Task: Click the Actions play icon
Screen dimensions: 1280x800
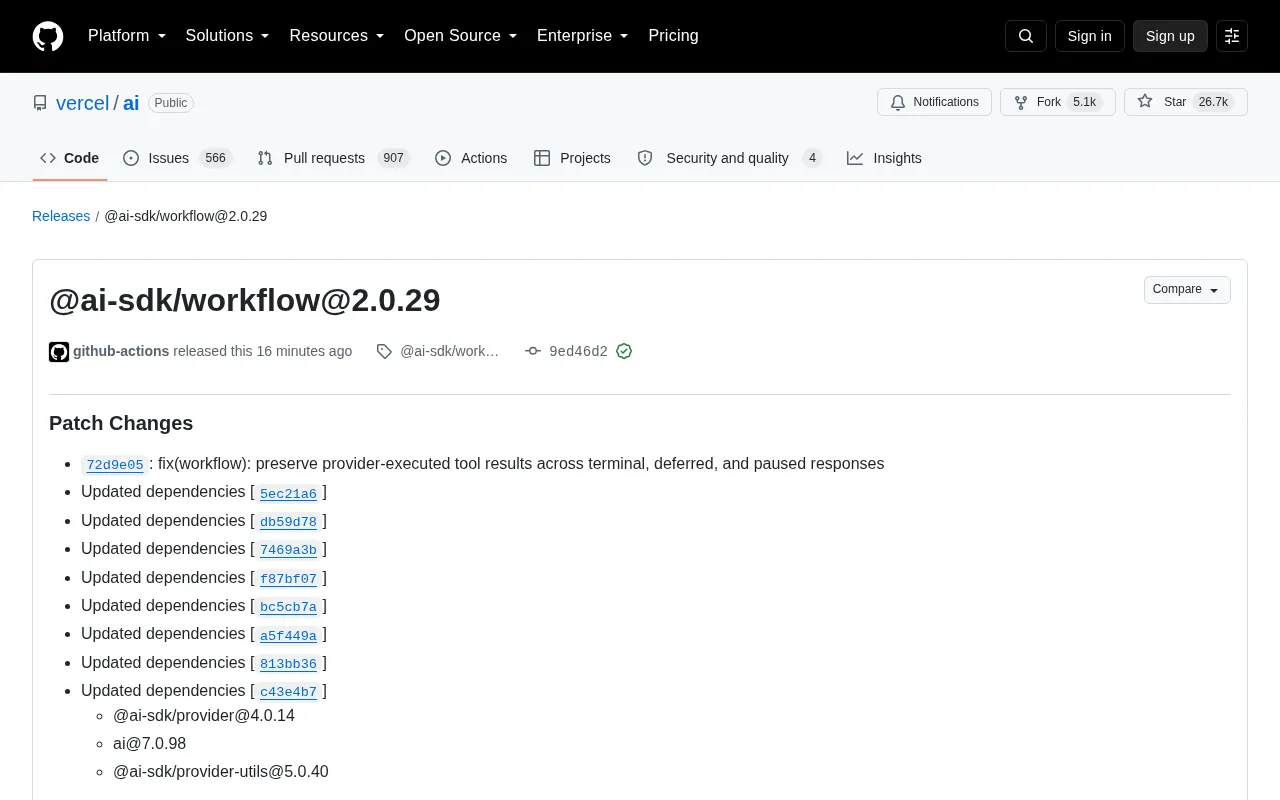Action: coord(443,158)
